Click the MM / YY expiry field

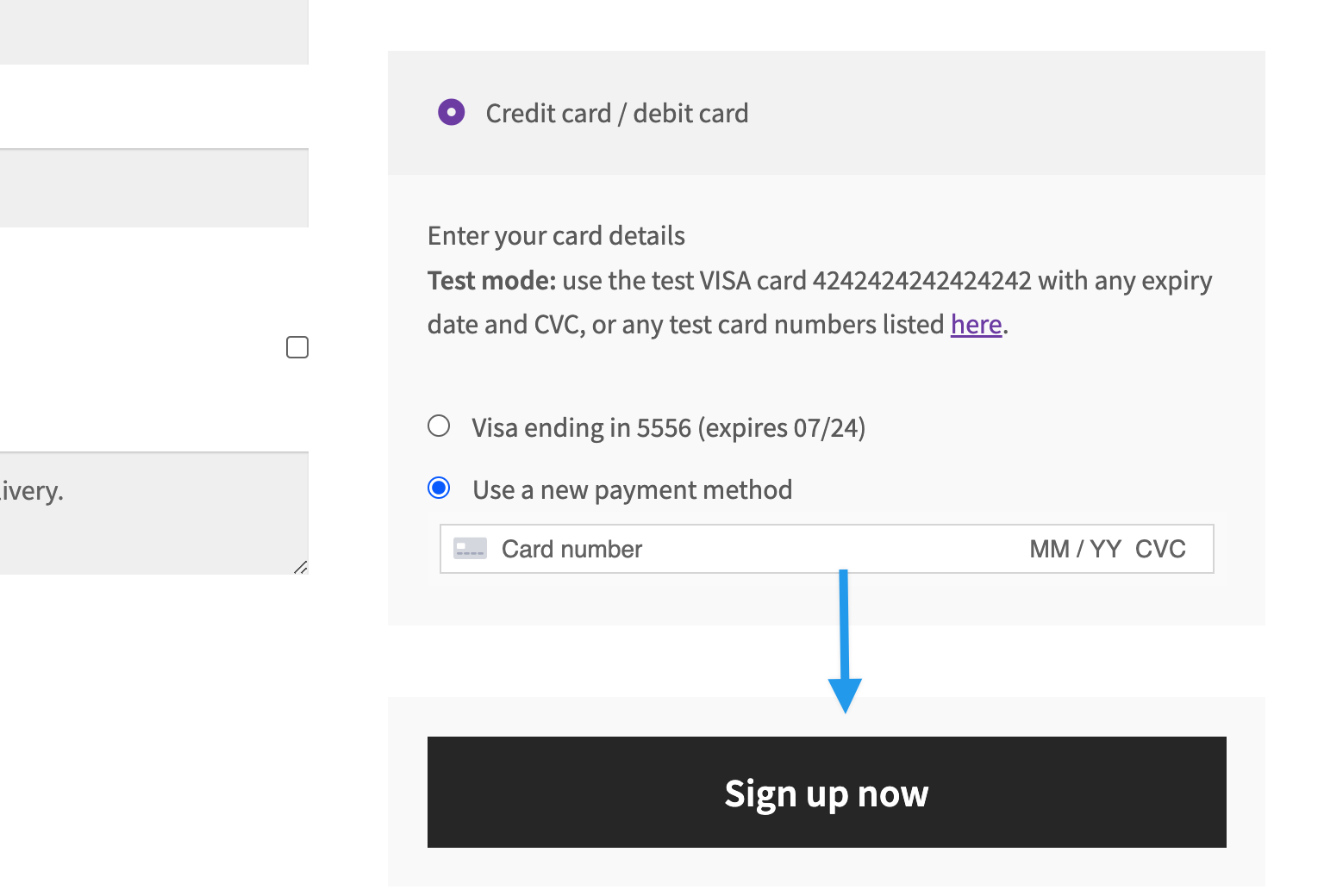click(1075, 549)
